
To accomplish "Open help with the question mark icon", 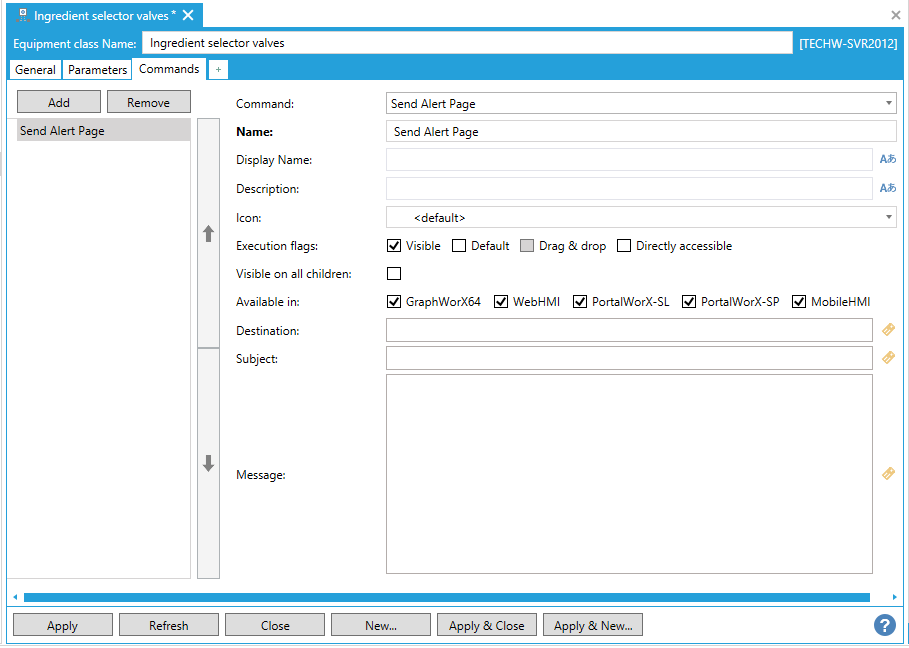I will tap(884, 625).
